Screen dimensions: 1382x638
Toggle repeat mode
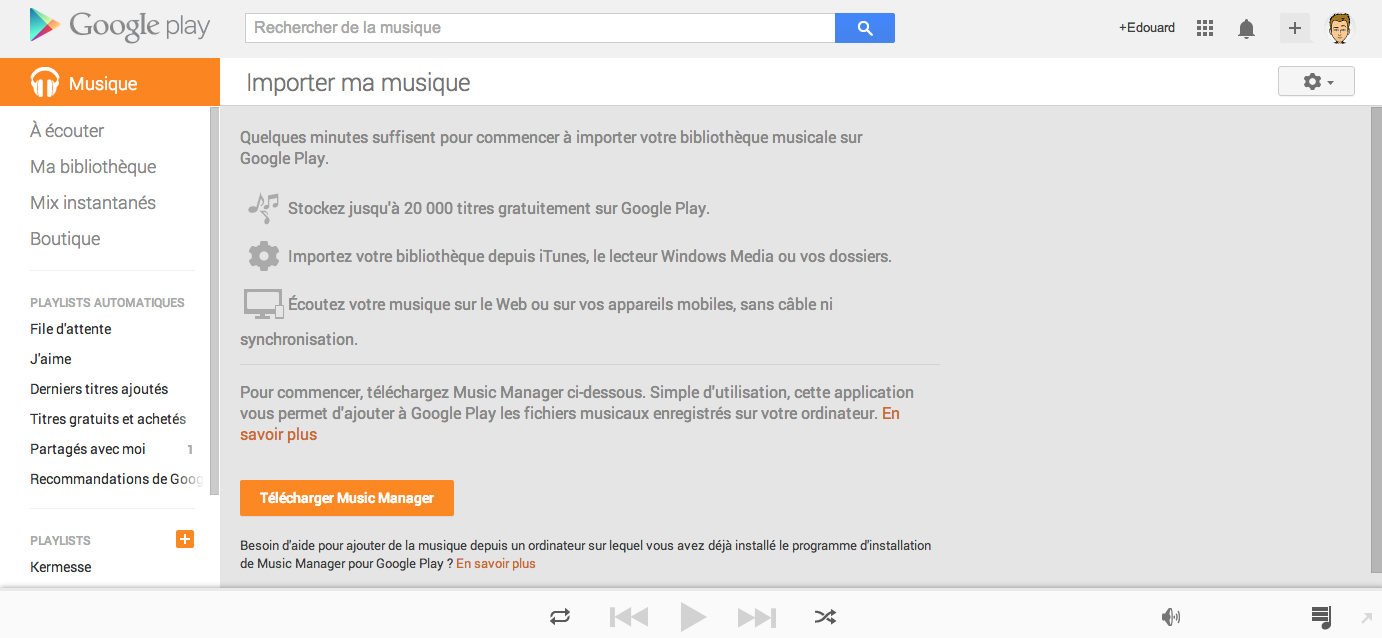pos(560,617)
